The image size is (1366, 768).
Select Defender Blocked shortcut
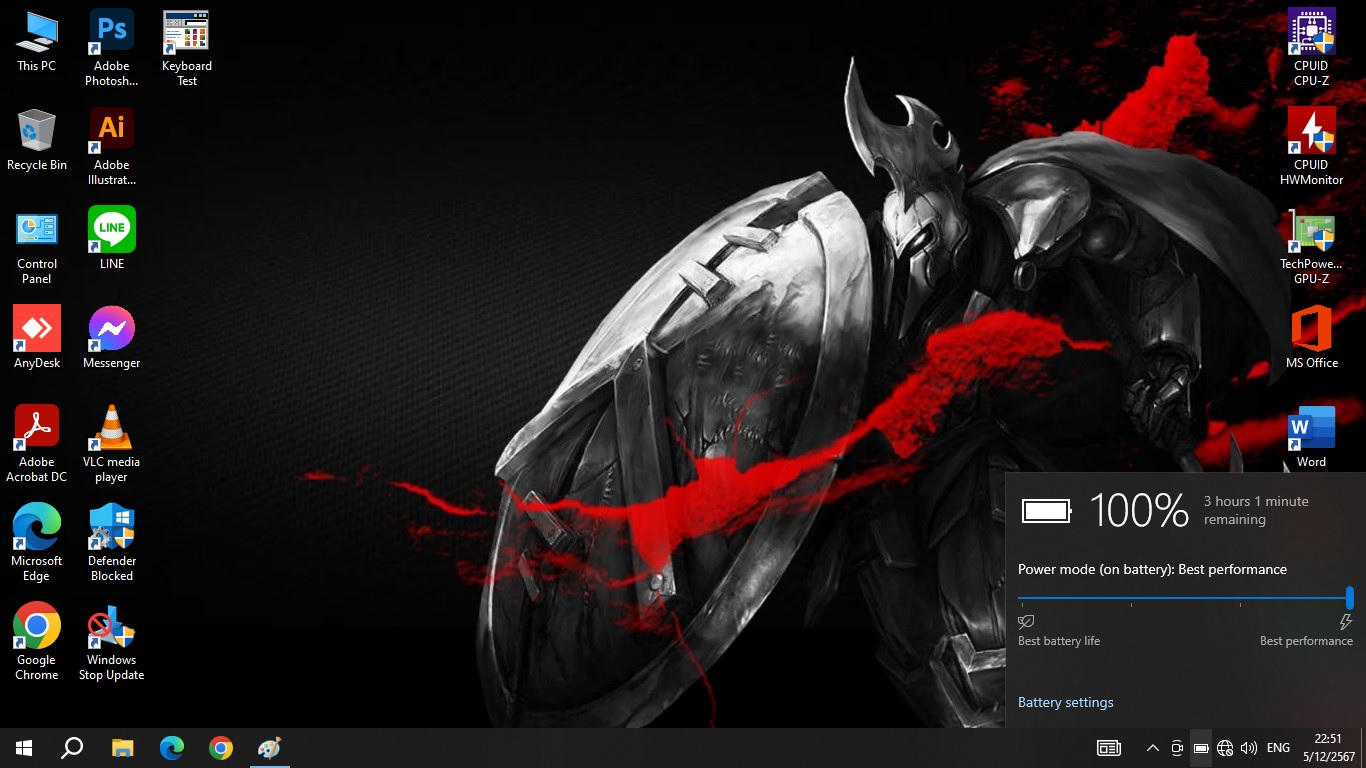click(x=112, y=544)
